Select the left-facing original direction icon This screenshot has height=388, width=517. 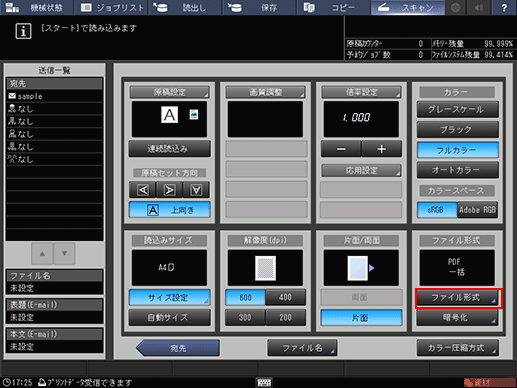[x=143, y=190]
